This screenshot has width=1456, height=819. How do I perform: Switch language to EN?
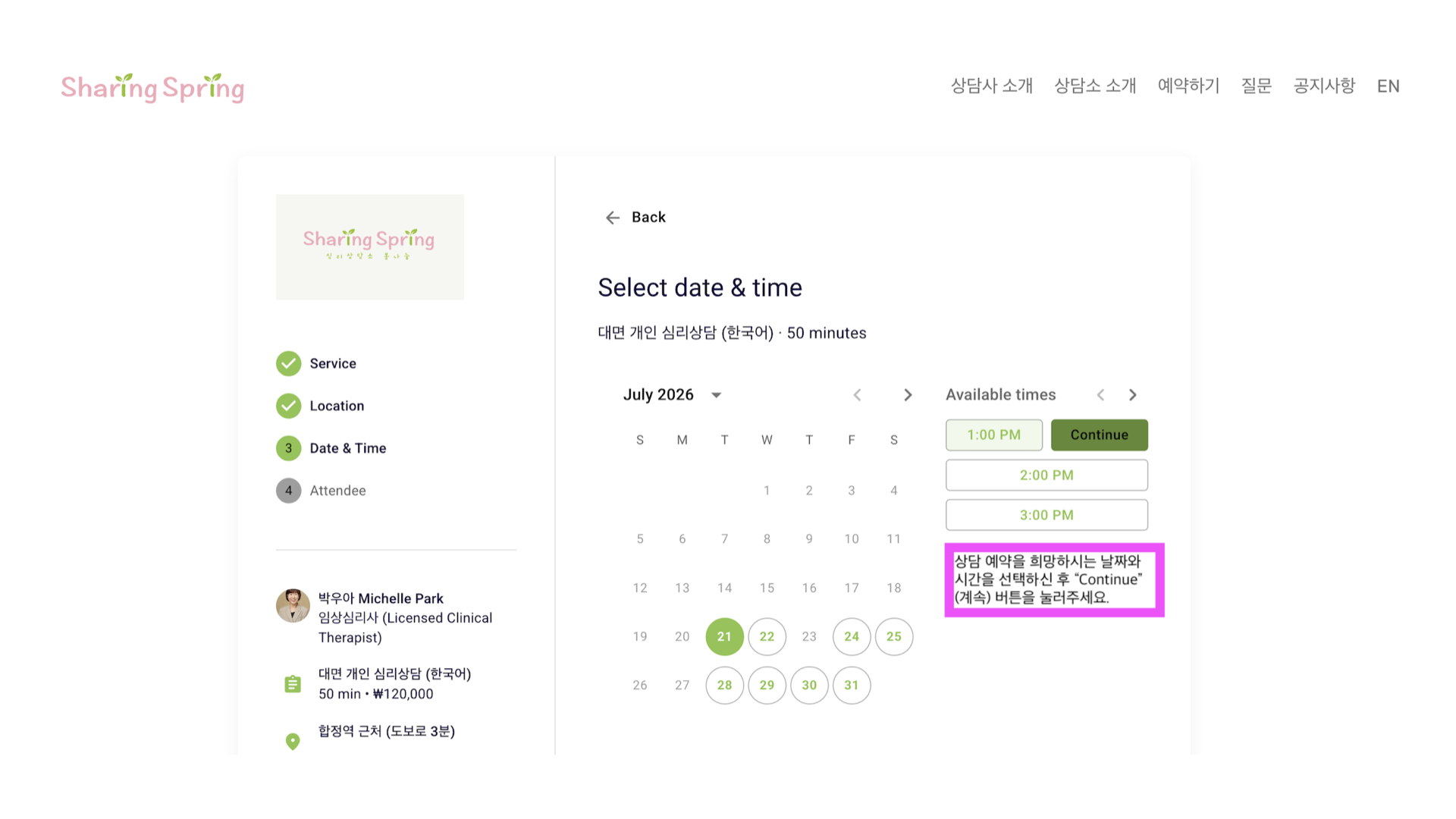tap(1389, 86)
